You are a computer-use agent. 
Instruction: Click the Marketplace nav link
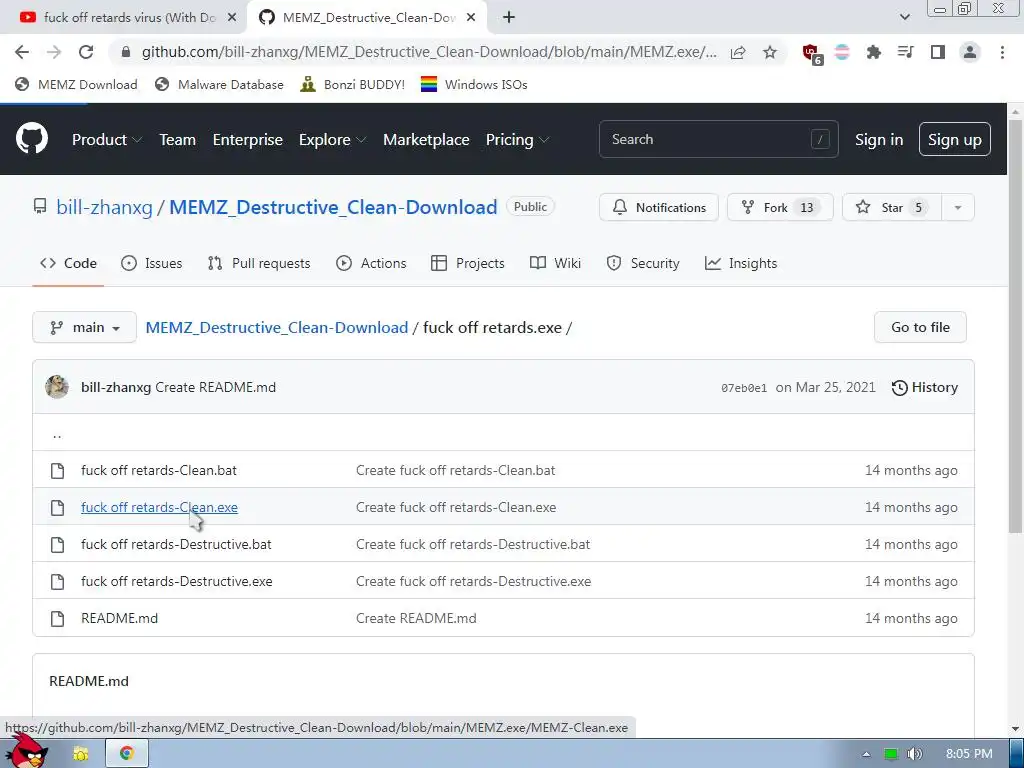426,140
